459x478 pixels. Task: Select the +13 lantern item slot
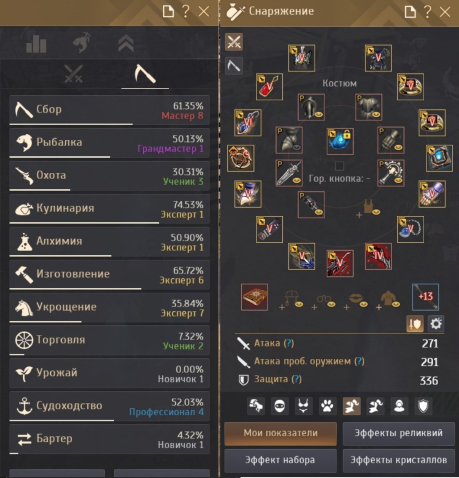[425, 297]
